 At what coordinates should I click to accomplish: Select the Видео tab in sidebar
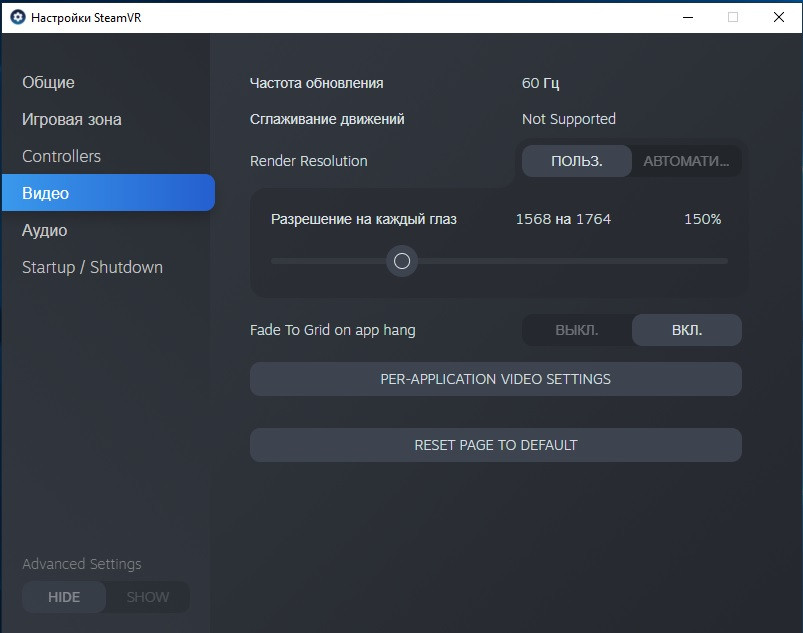[x=46, y=193]
